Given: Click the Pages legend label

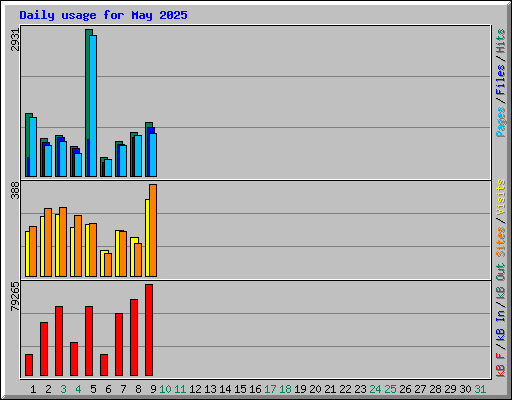Looking at the screenshot, I should 501,122.
